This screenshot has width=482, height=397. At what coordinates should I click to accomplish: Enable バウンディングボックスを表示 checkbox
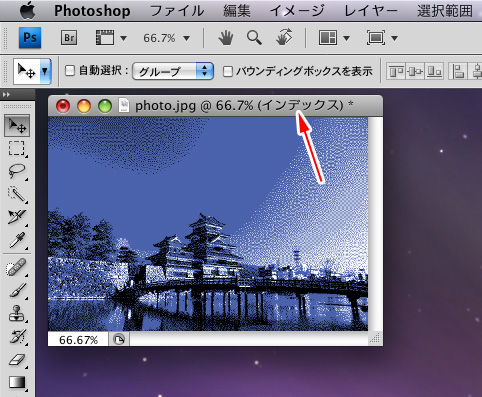click(228, 71)
